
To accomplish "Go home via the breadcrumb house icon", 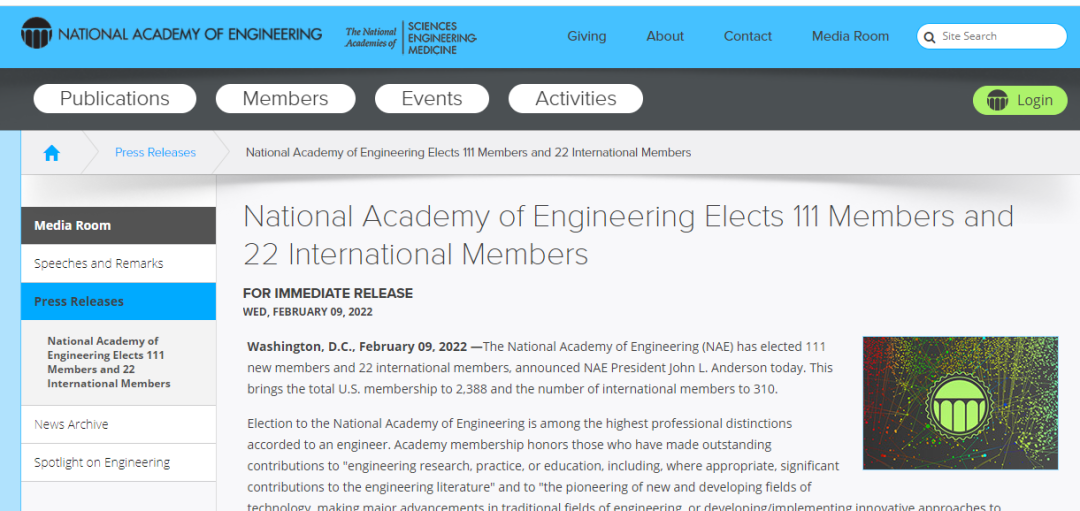I will click(52, 153).
